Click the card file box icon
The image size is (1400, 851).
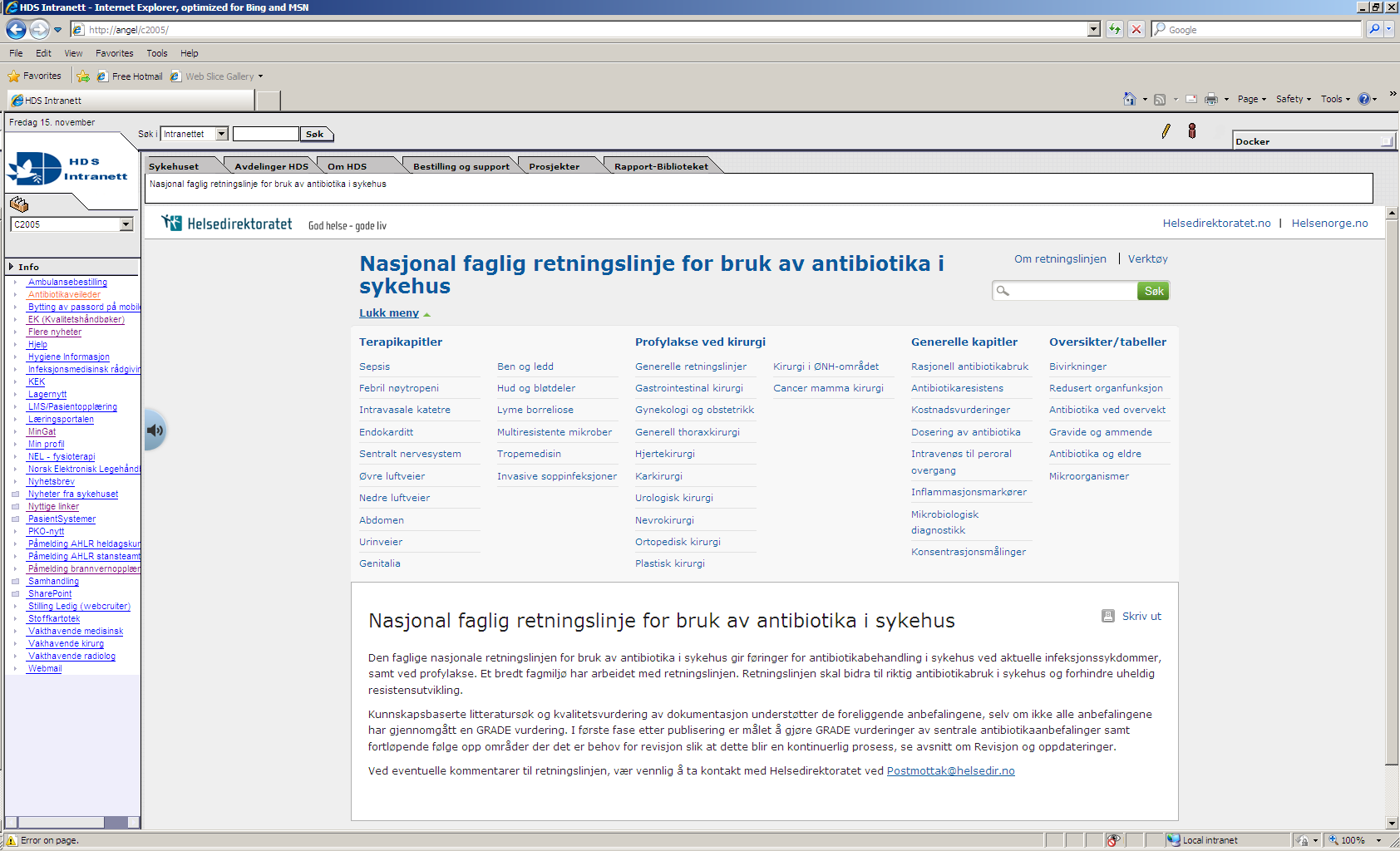[19, 204]
